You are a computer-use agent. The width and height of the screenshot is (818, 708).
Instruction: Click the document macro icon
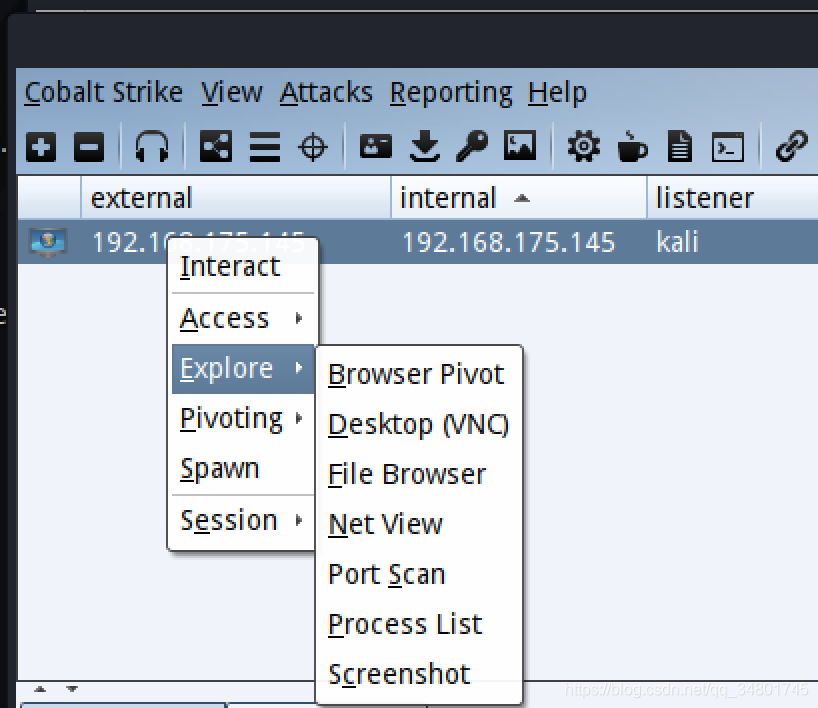[x=680, y=146]
